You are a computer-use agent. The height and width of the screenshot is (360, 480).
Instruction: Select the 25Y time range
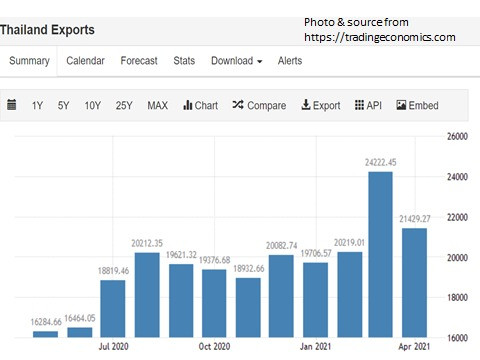pyautogui.click(x=124, y=106)
